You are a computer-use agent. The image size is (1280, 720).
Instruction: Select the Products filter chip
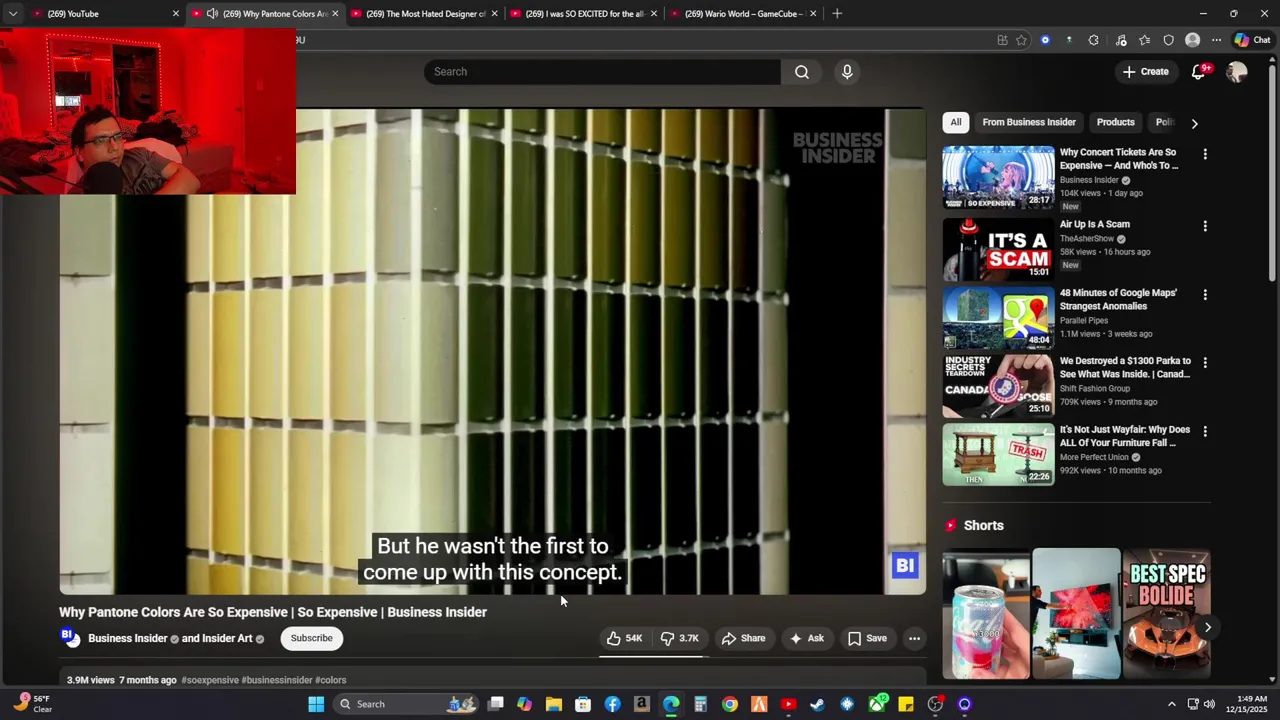click(x=1115, y=122)
